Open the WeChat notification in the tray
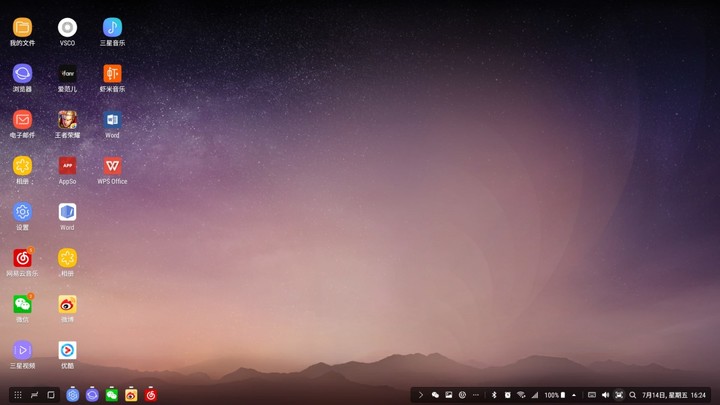Viewport: 720px width, 405px height. point(435,395)
